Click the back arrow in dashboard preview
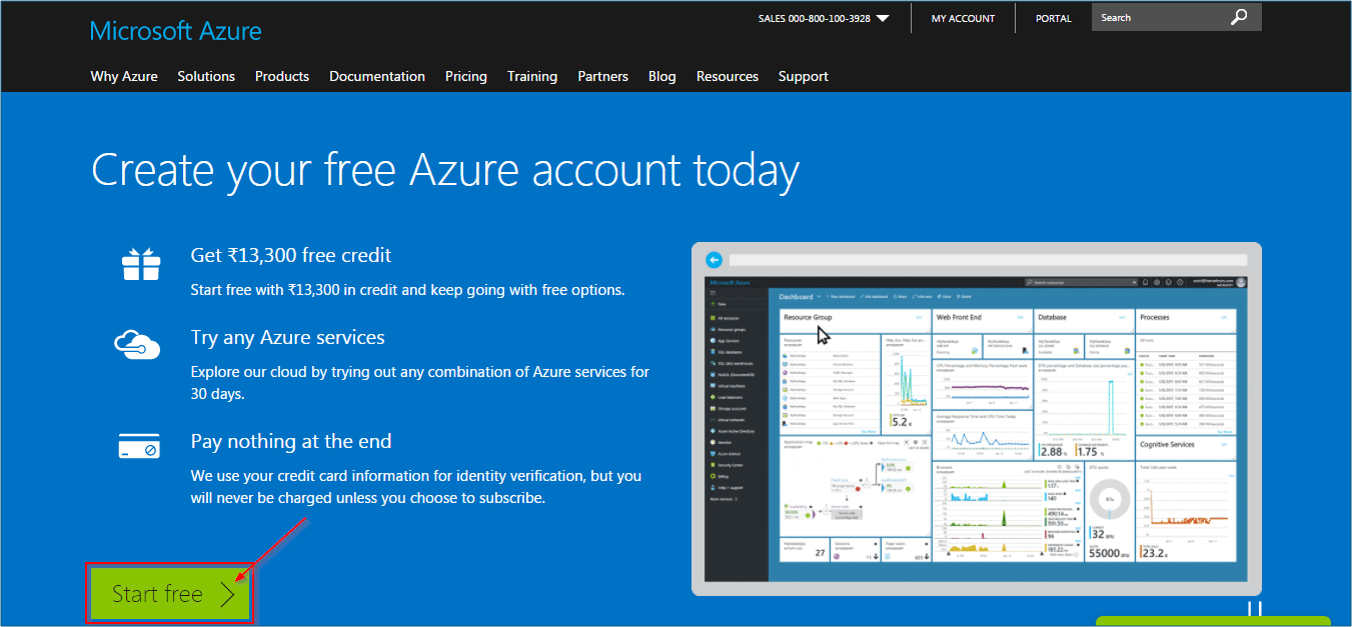 tap(714, 260)
